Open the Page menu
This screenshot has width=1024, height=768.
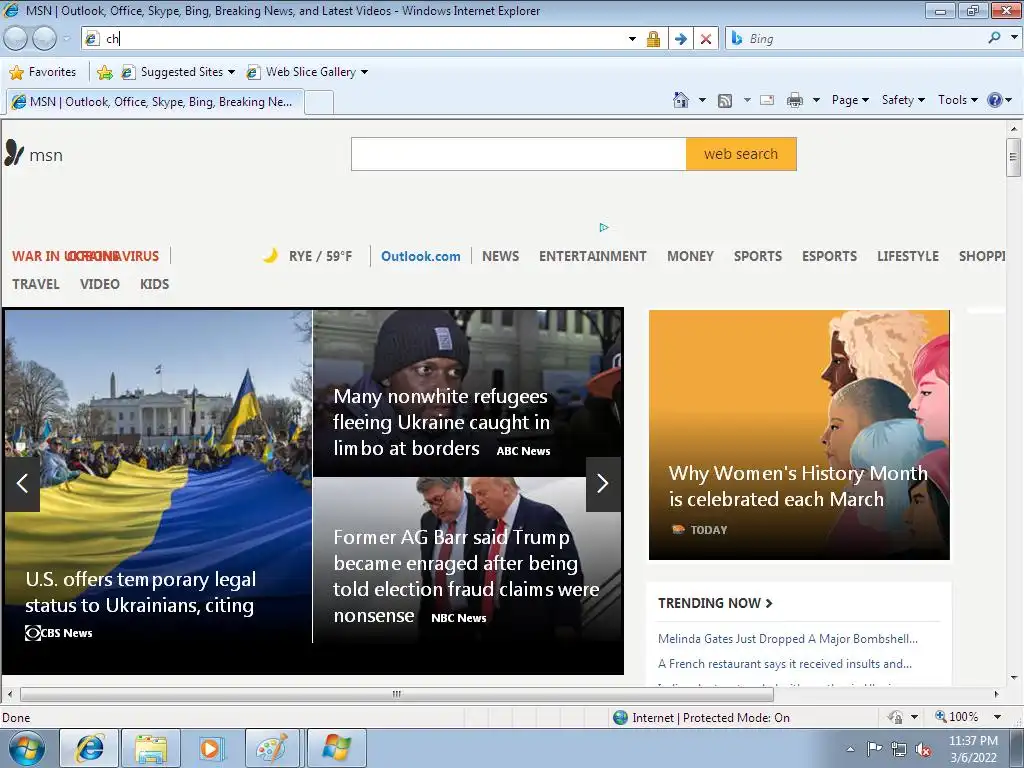coord(850,100)
